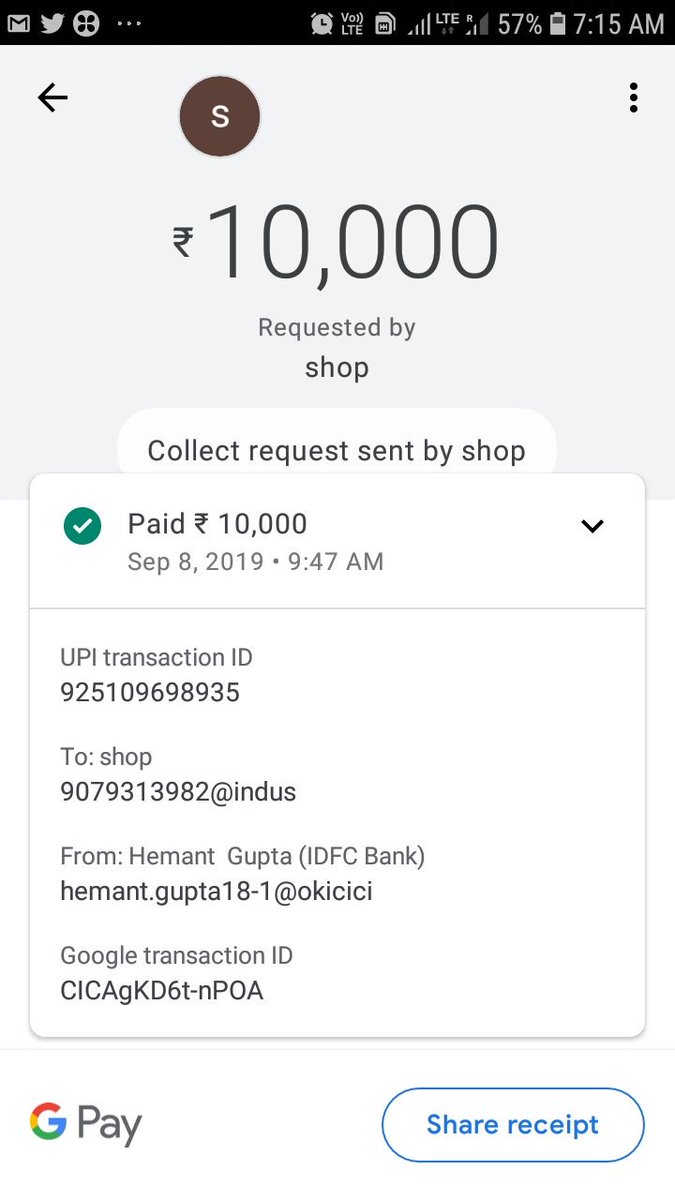
Task: Tap the Google transaction ID value
Action: coord(162,990)
